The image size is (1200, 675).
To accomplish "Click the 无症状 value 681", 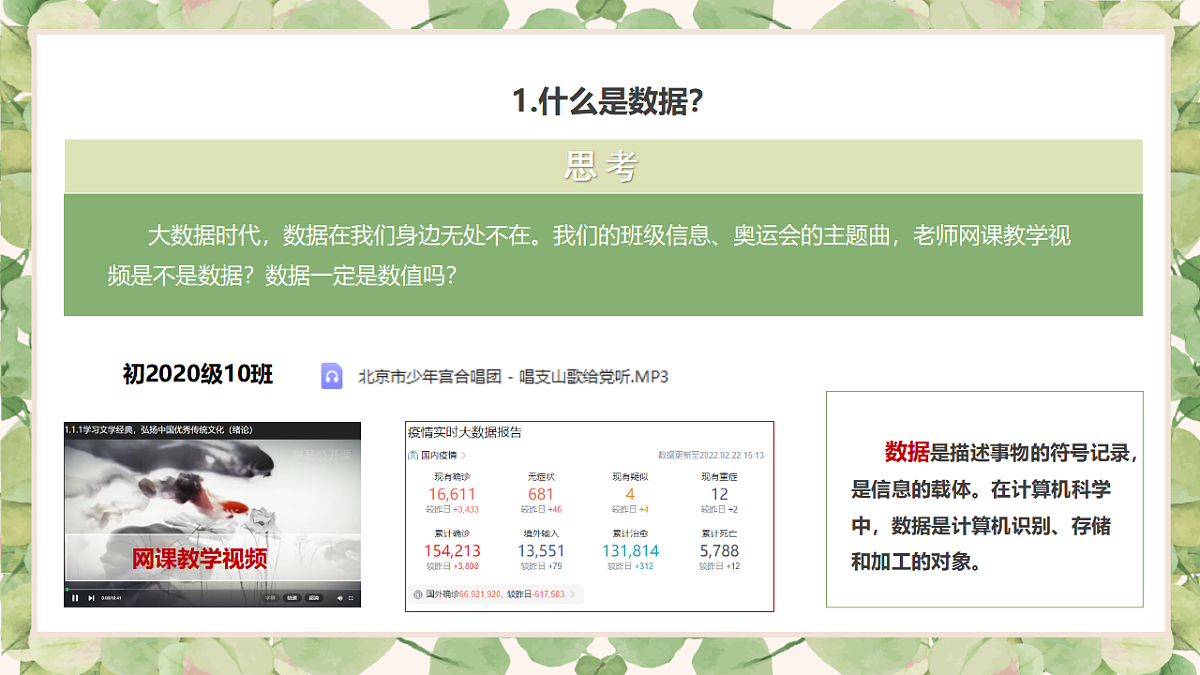I will click(x=541, y=494).
